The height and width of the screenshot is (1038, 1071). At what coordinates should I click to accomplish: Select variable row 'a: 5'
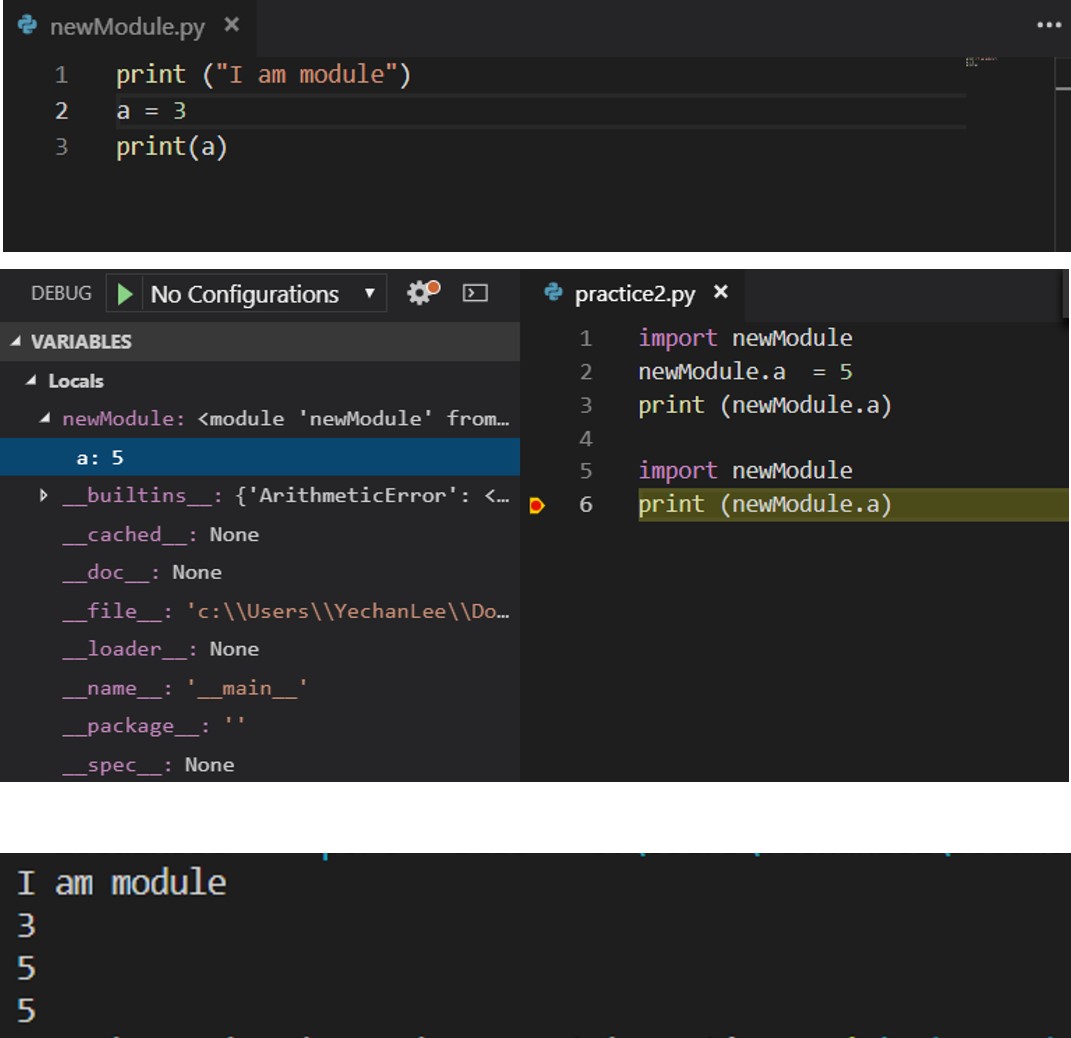[260, 458]
